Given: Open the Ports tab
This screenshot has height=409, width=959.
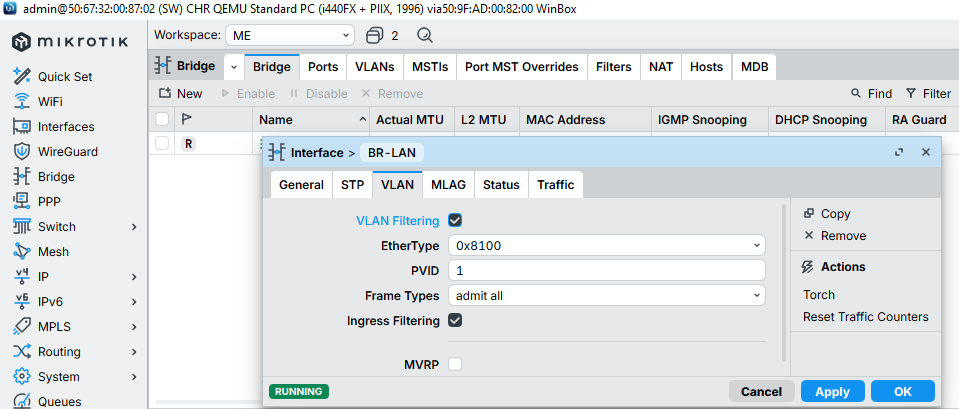Looking at the screenshot, I should 322,67.
